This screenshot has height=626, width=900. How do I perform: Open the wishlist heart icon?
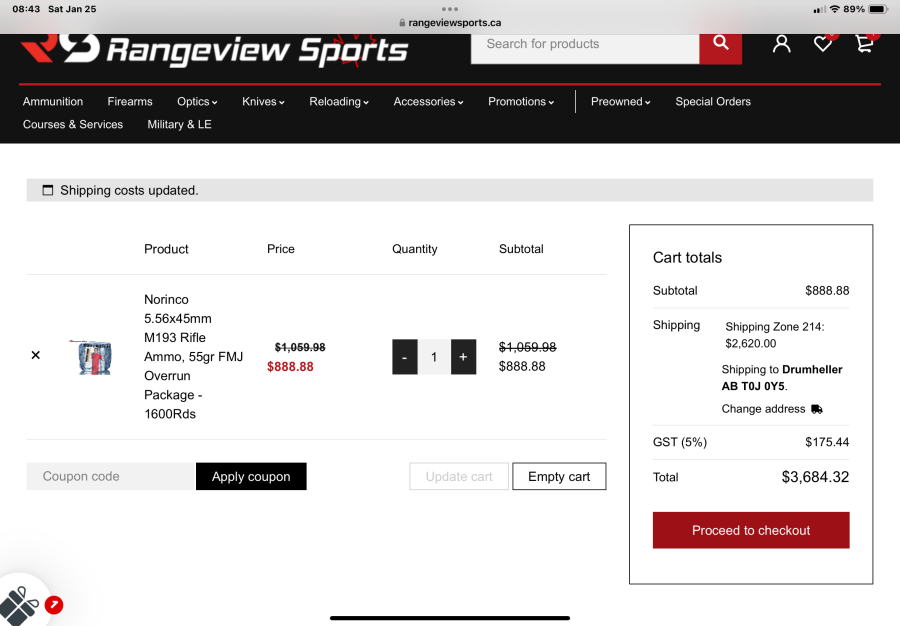tap(823, 44)
